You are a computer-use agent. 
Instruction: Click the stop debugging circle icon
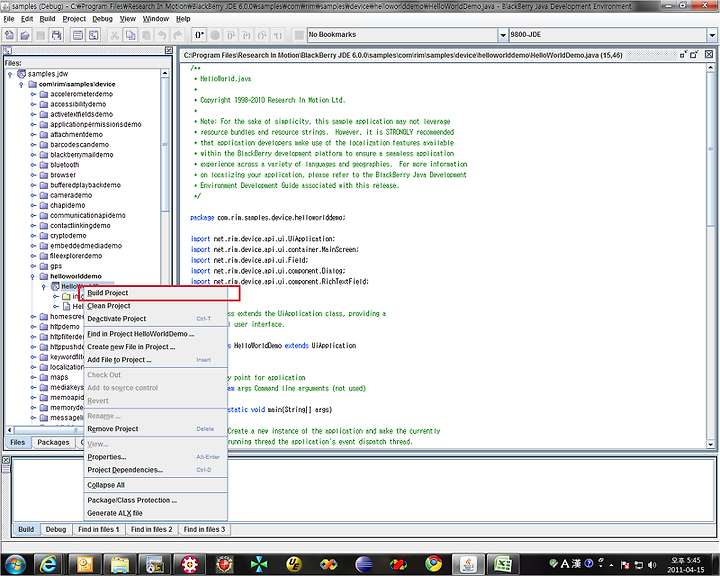coord(215,35)
